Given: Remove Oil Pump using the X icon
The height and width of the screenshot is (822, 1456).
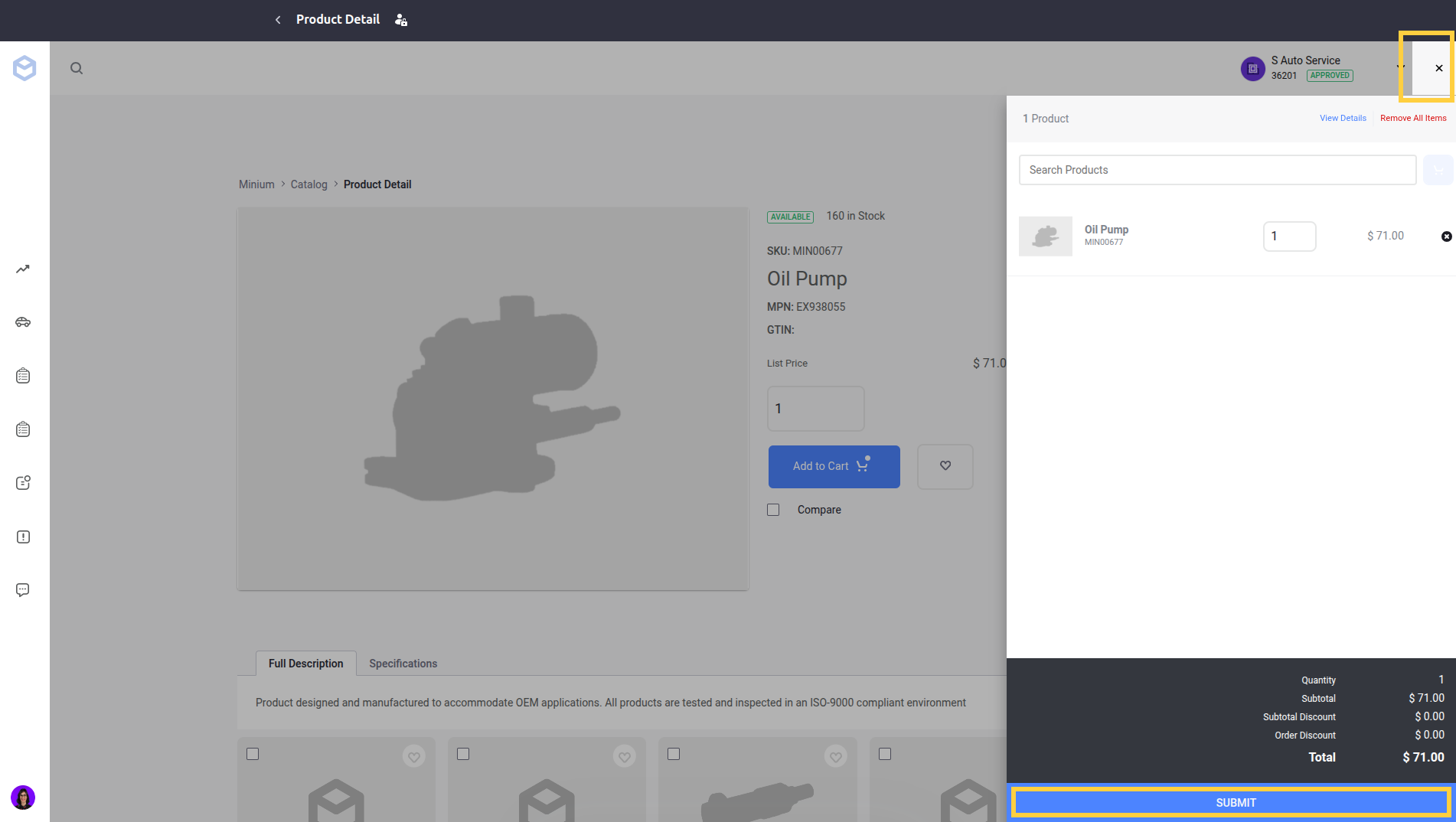Looking at the screenshot, I should point(1446,236).
